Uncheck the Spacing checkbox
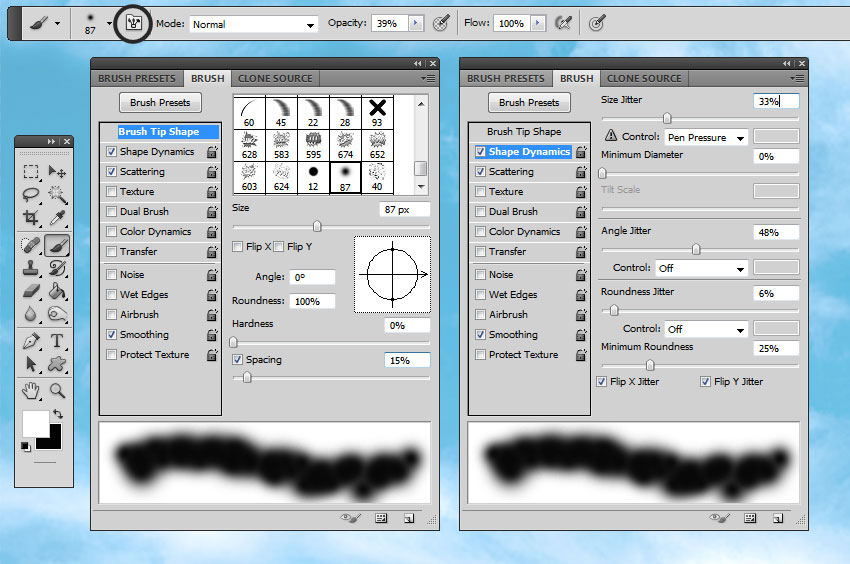850x564 pixels. pyautogui.click(x=237, y=360)
